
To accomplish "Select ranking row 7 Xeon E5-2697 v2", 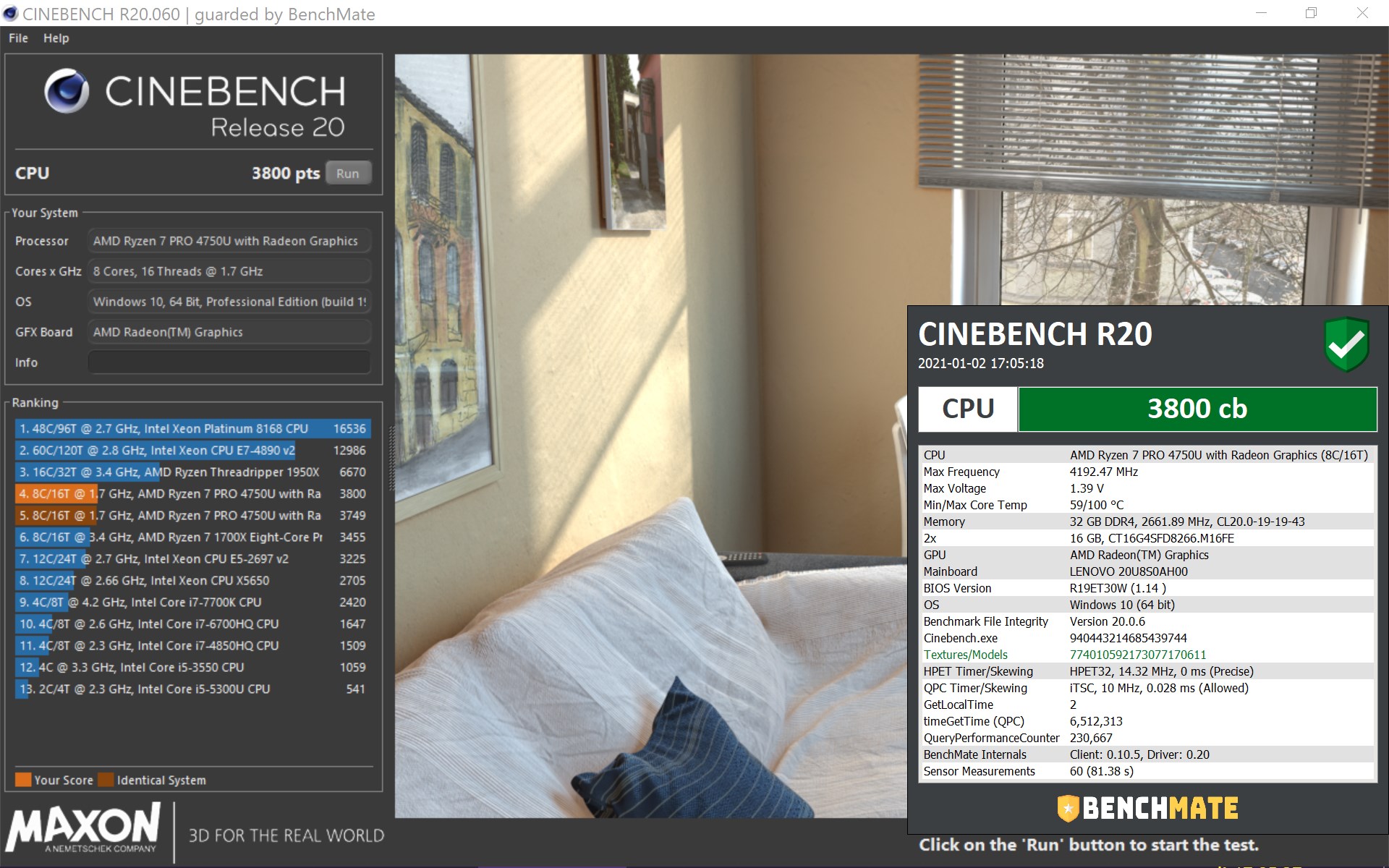I will pos(193,559).
